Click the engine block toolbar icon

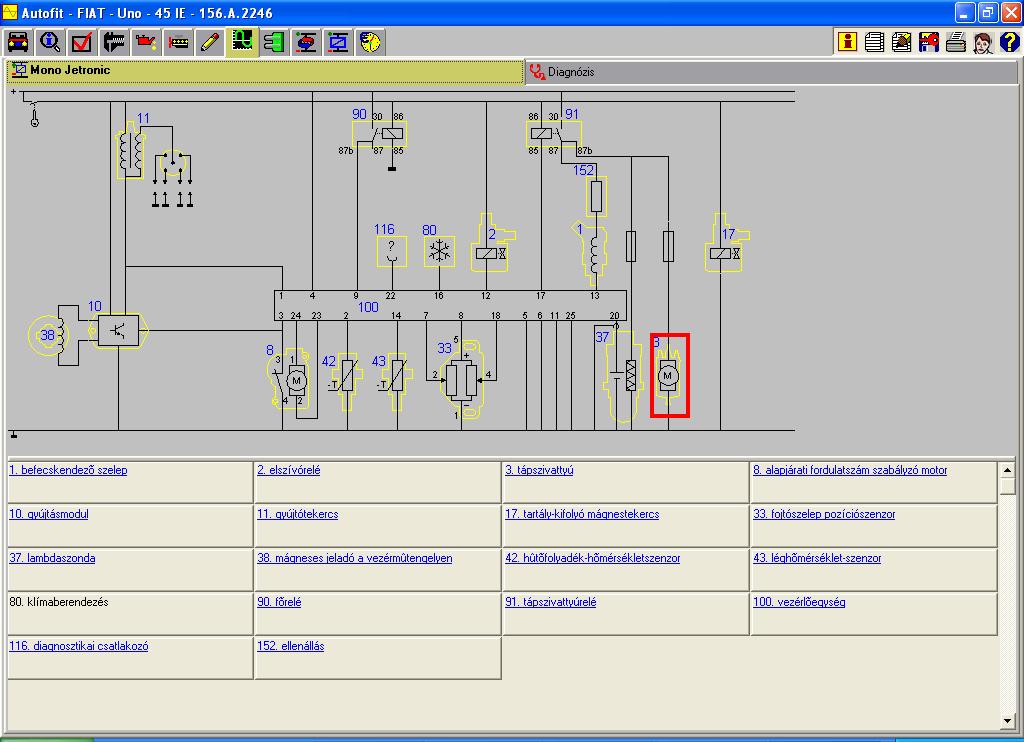click(178, 42)
